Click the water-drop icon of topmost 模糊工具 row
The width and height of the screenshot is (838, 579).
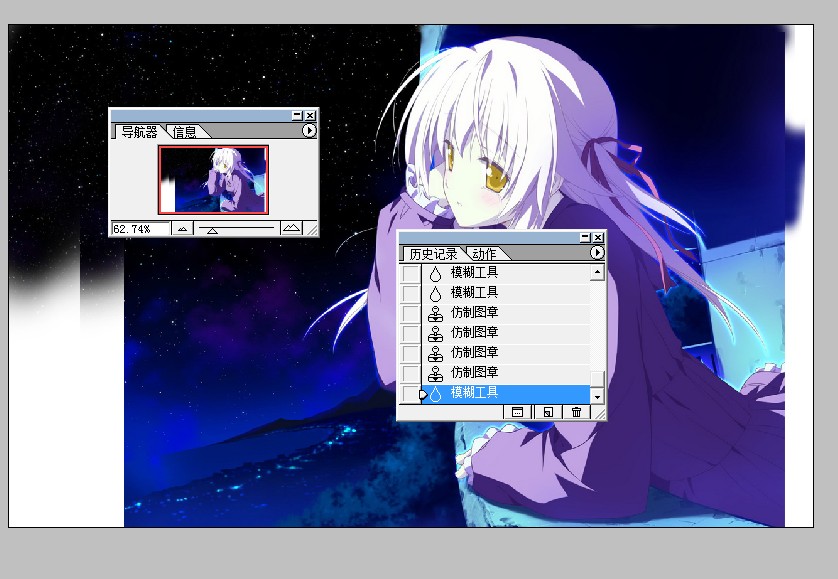pos(436,273)
